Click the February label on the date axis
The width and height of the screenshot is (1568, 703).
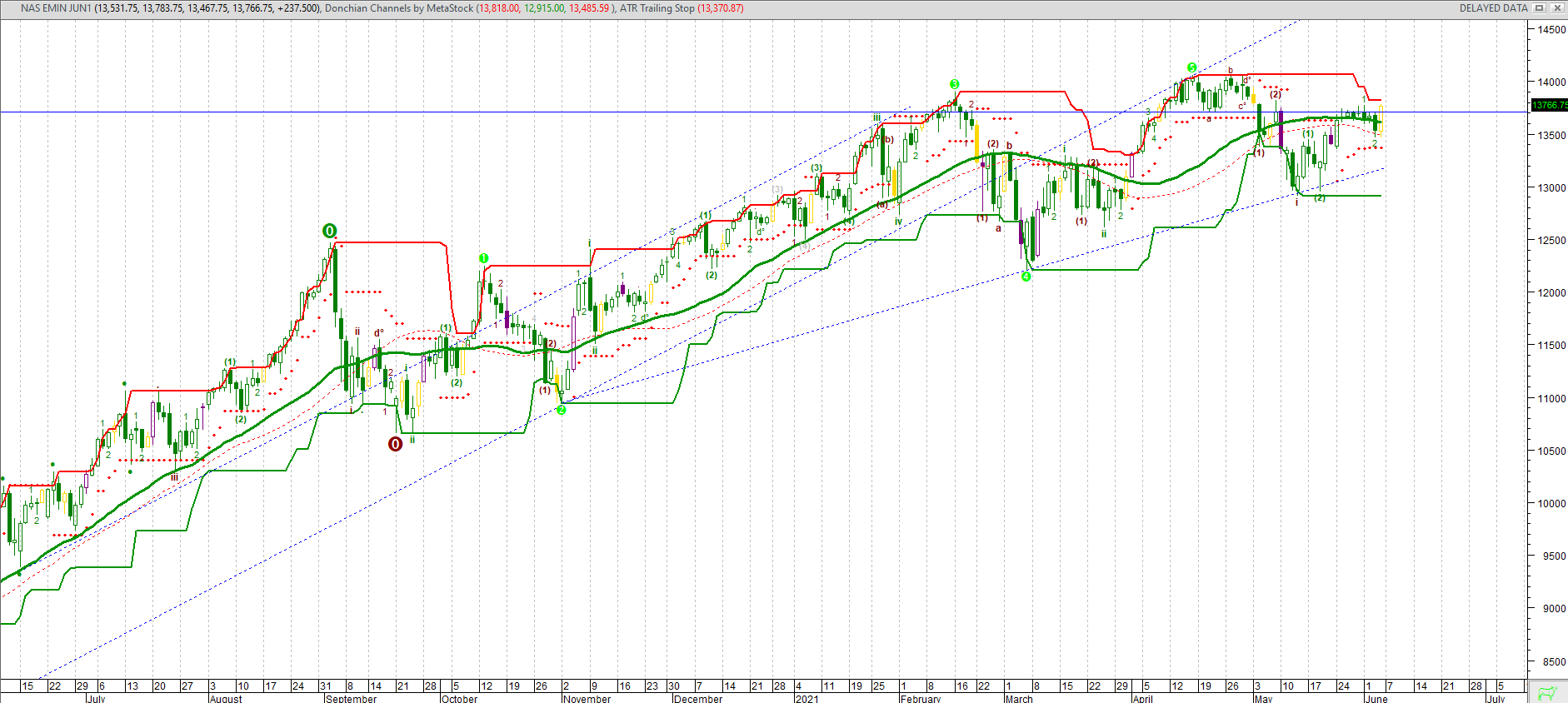click(921, 699)
